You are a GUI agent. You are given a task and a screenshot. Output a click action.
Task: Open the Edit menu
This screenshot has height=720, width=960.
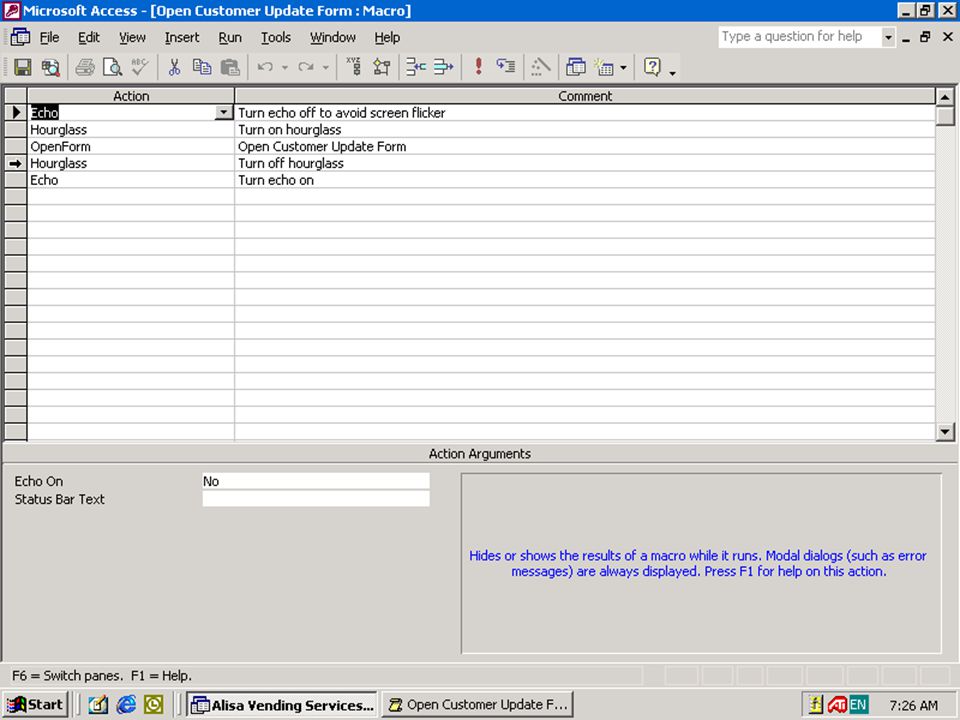pyautogui.click(x=89, y=37)
